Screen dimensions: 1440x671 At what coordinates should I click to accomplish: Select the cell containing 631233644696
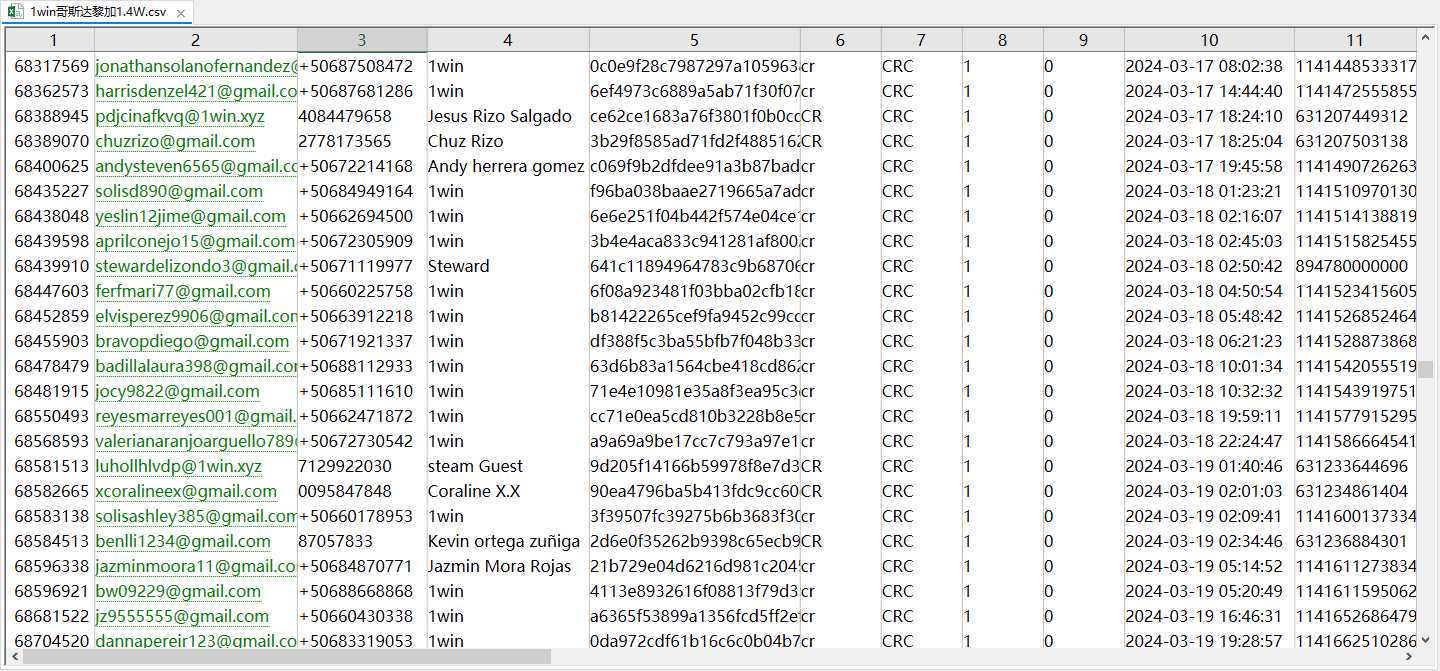pyautogui.click(x=1355, y=466)
